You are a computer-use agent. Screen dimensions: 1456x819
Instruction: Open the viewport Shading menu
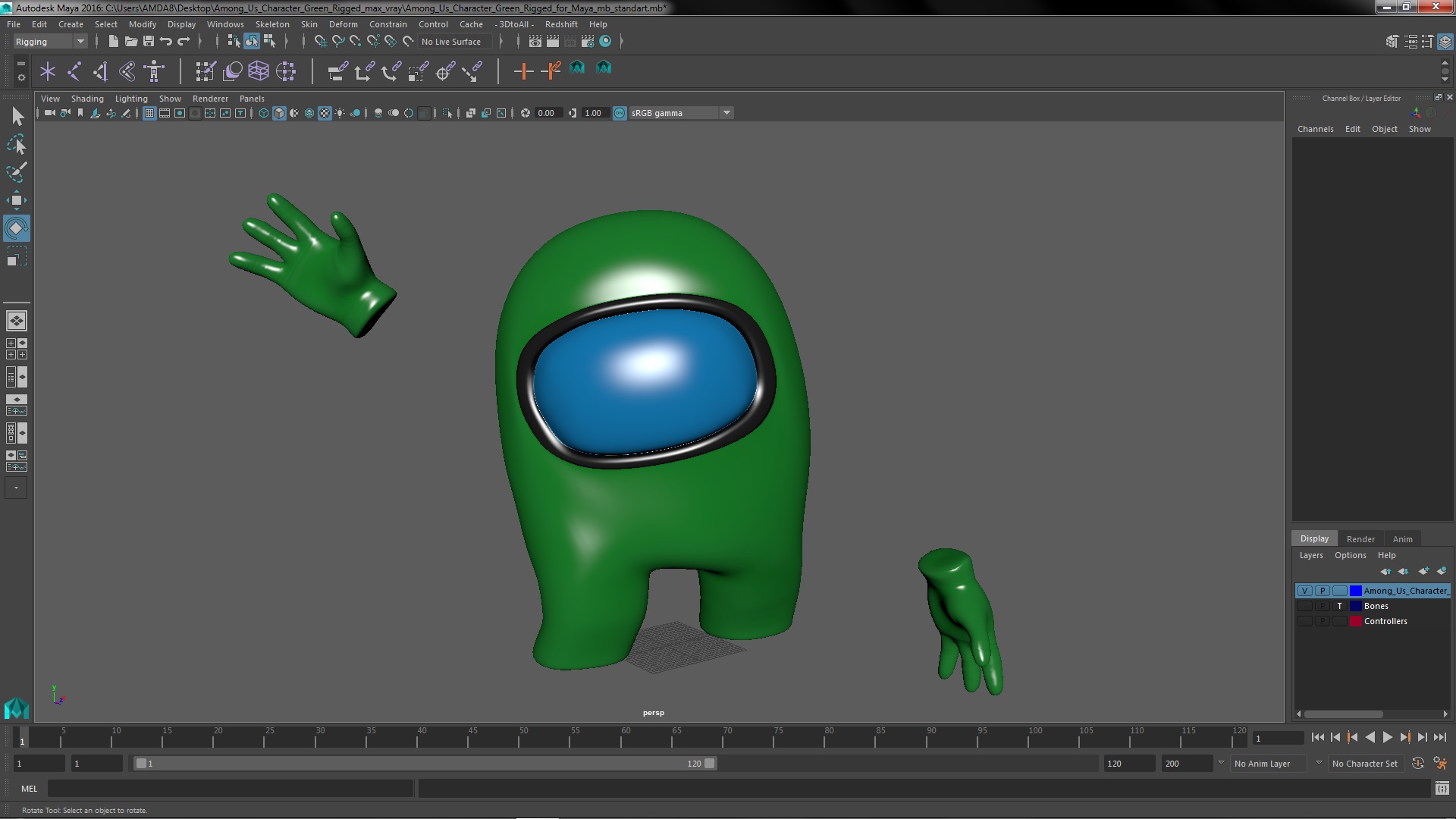[87, 99]
